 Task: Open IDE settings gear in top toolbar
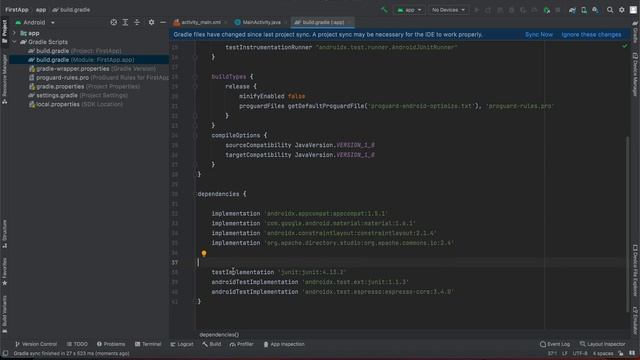click(622, 10)
